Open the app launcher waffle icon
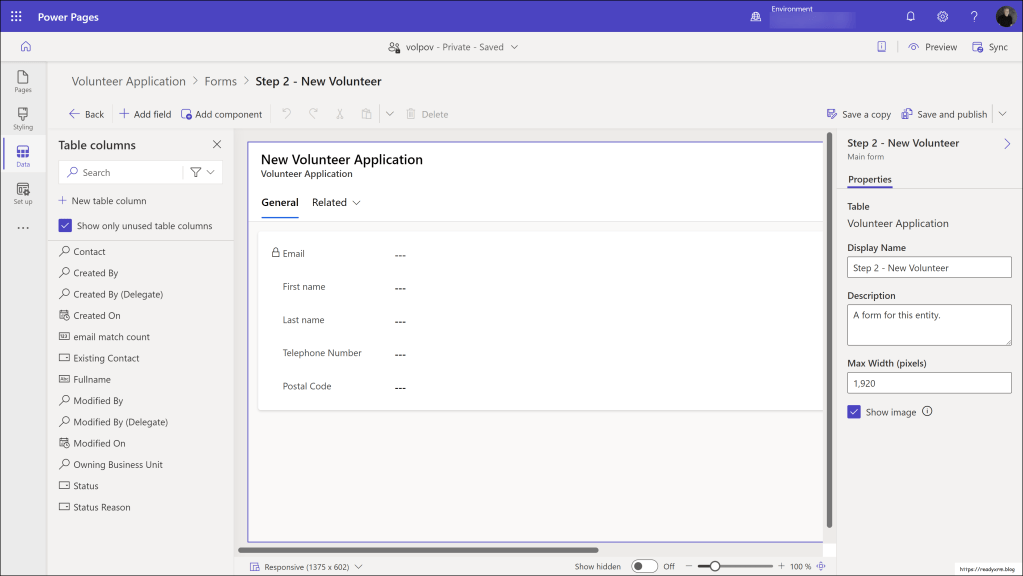 point(16,17)
